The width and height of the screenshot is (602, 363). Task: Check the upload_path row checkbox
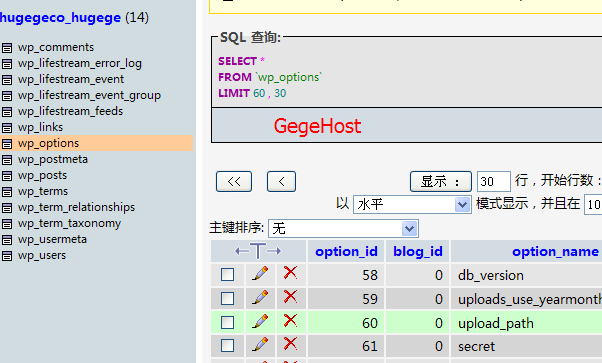[x=227, y=322]
